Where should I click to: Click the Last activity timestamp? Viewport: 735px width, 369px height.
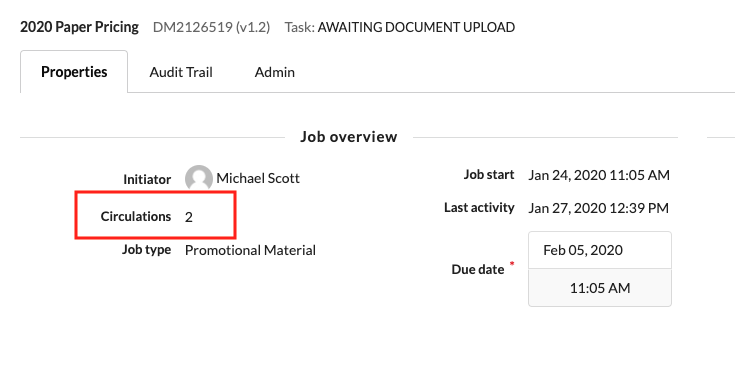(x=599, y=208)
